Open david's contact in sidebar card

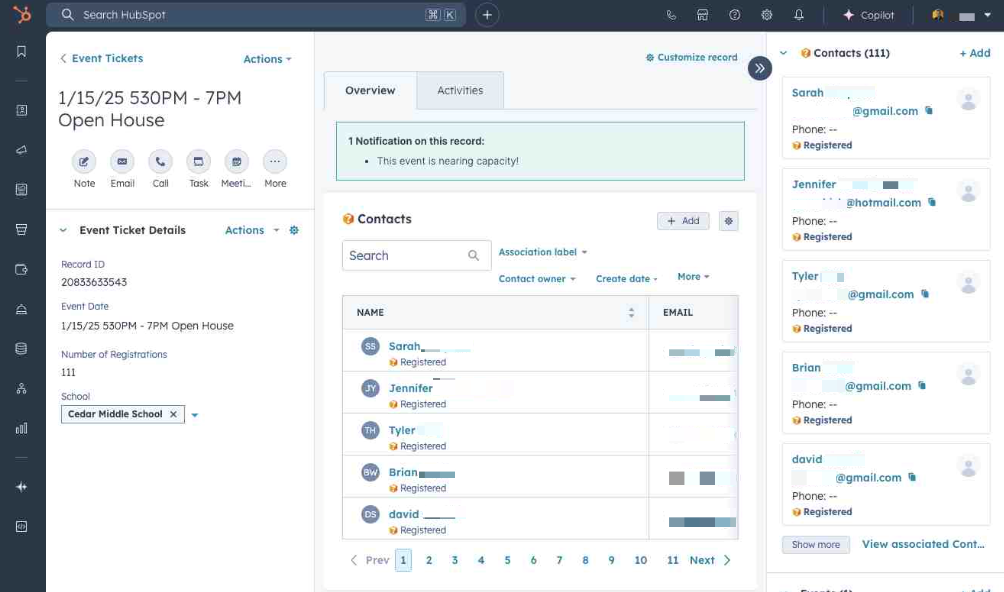point(807,460)
